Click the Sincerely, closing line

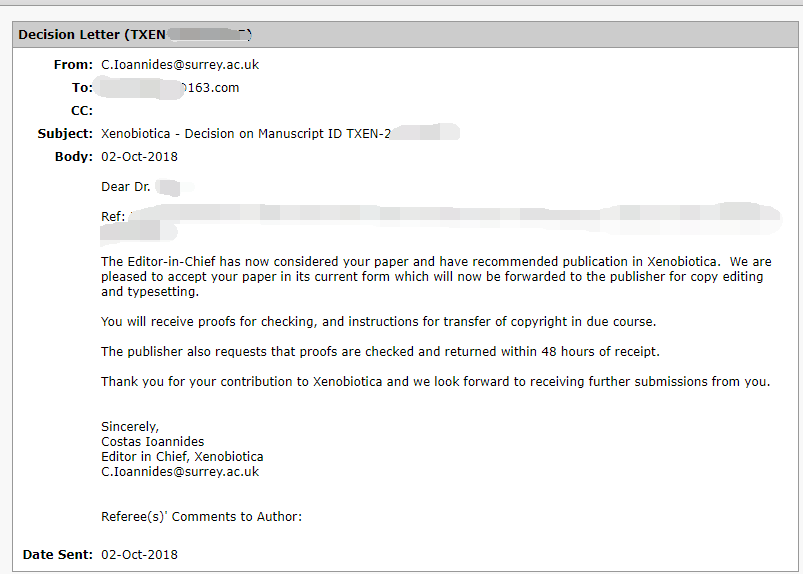[x=130, y=427]
